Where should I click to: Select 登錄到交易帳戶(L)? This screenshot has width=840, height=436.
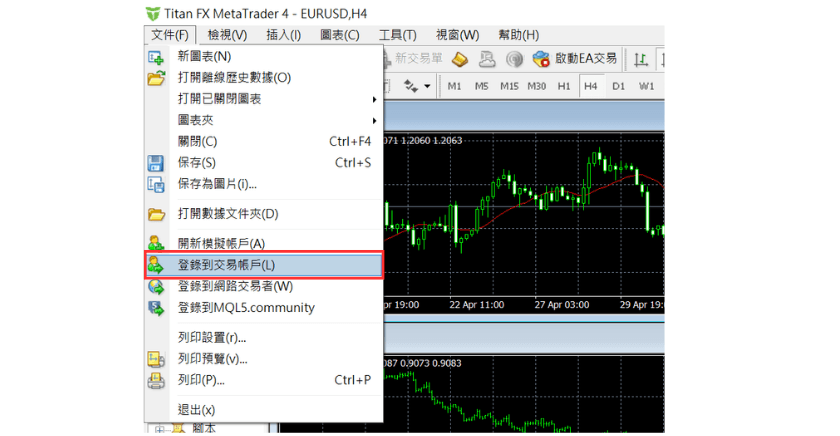click(x=264, y=265)
